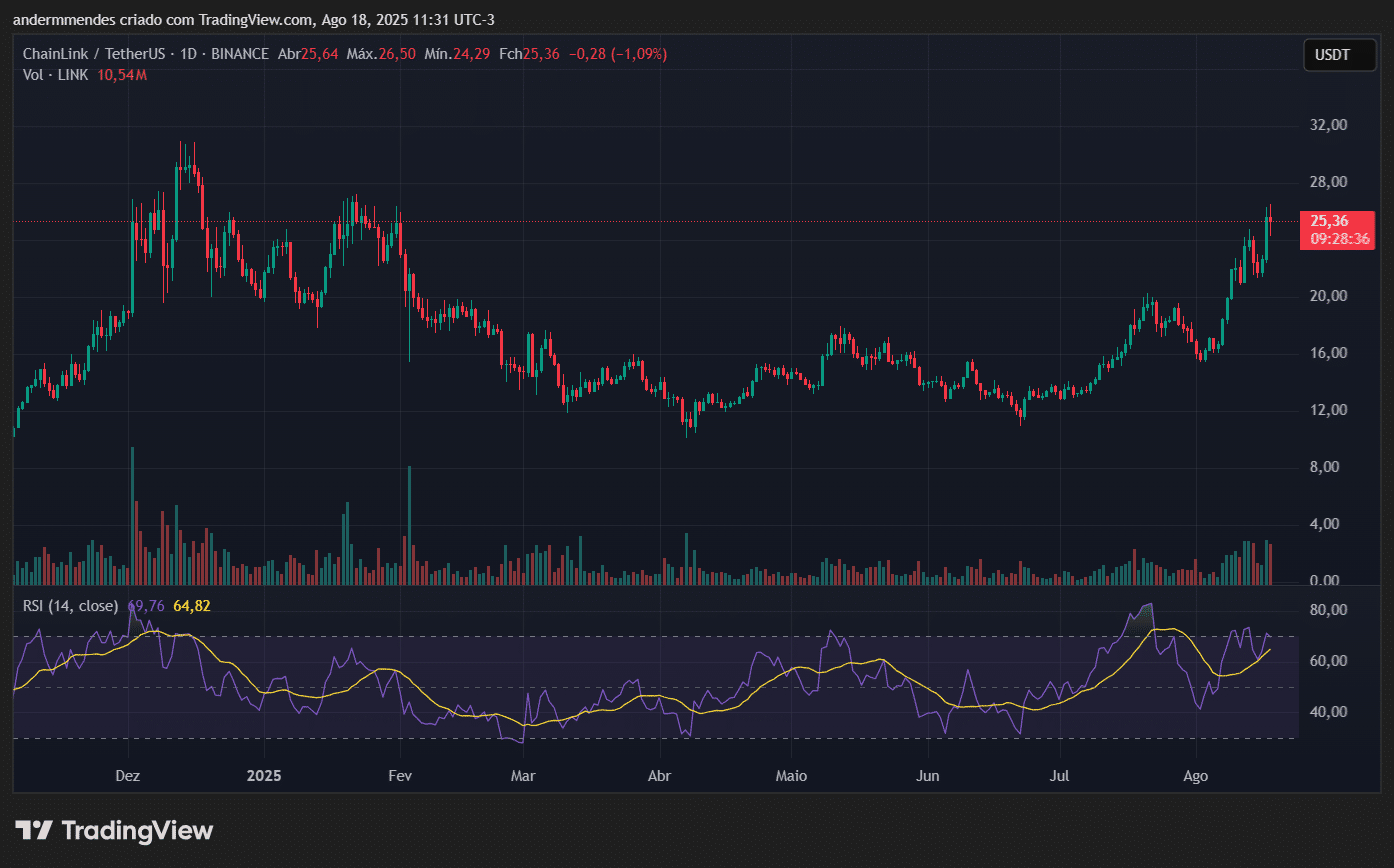Screen dimensions: 1394x868
Task: Select the yellow RSI average value 64,82
Action: point(192,605)
